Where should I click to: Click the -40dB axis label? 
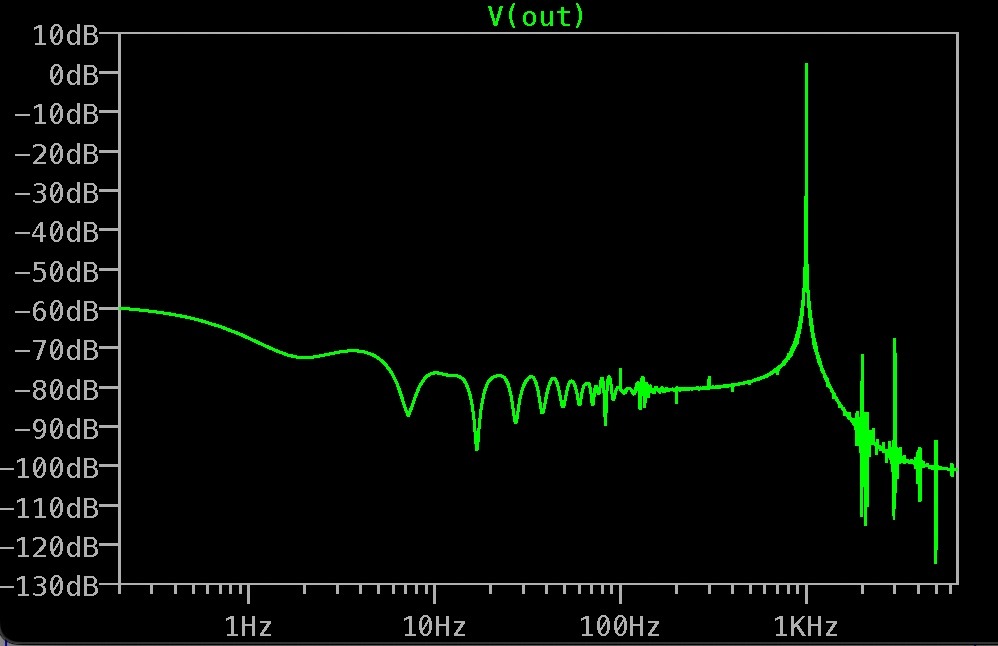click(x=57, y=232)
